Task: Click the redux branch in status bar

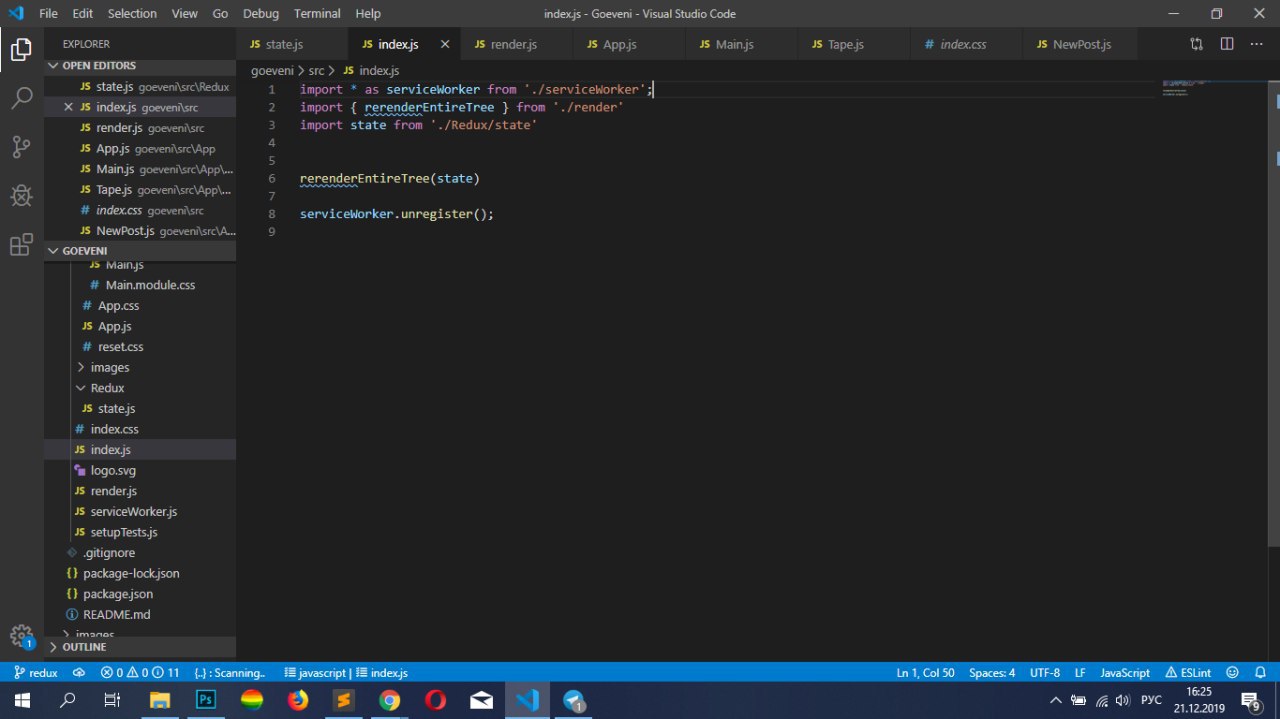Action: click(36, 673)
